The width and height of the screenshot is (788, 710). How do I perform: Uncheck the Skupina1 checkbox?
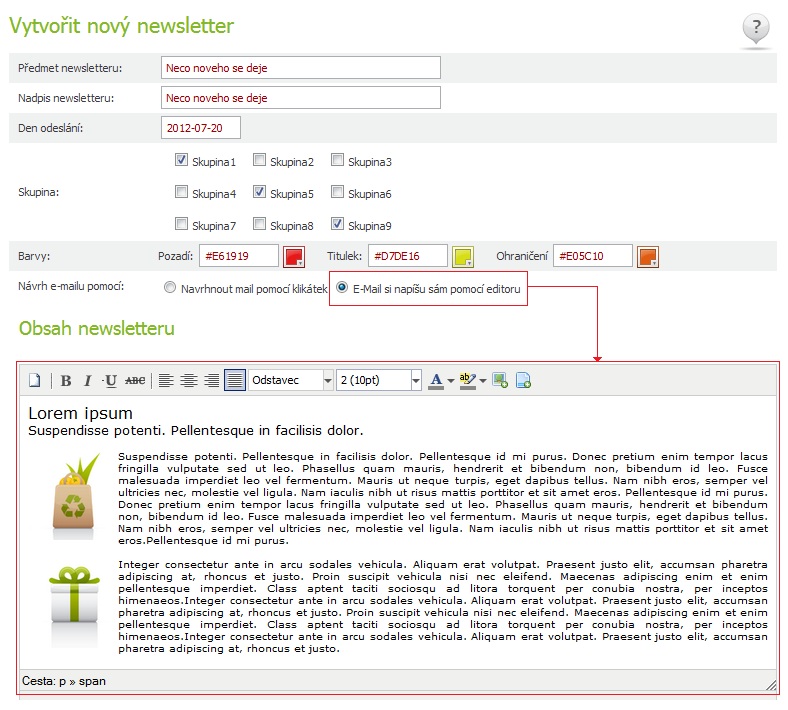181,160
